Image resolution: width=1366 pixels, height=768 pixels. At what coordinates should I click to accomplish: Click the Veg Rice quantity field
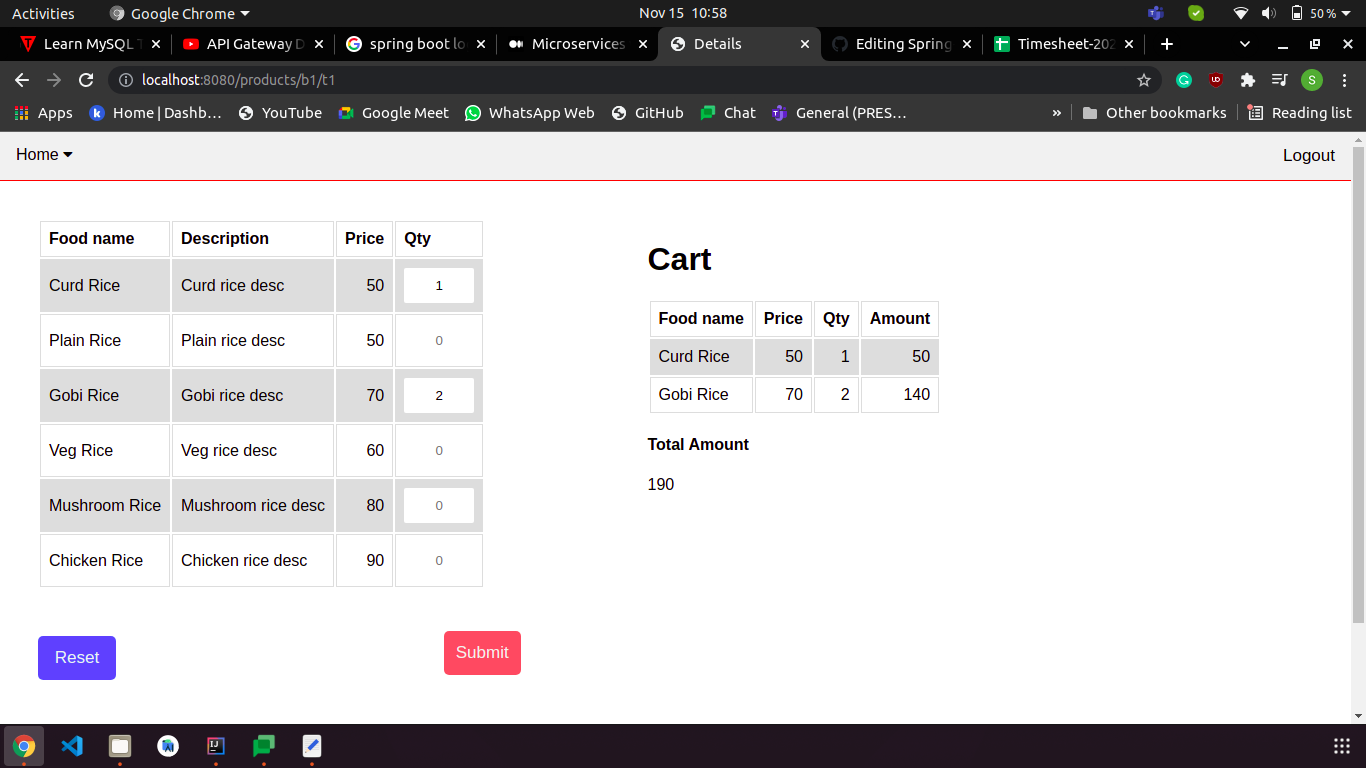pos(439,450)
